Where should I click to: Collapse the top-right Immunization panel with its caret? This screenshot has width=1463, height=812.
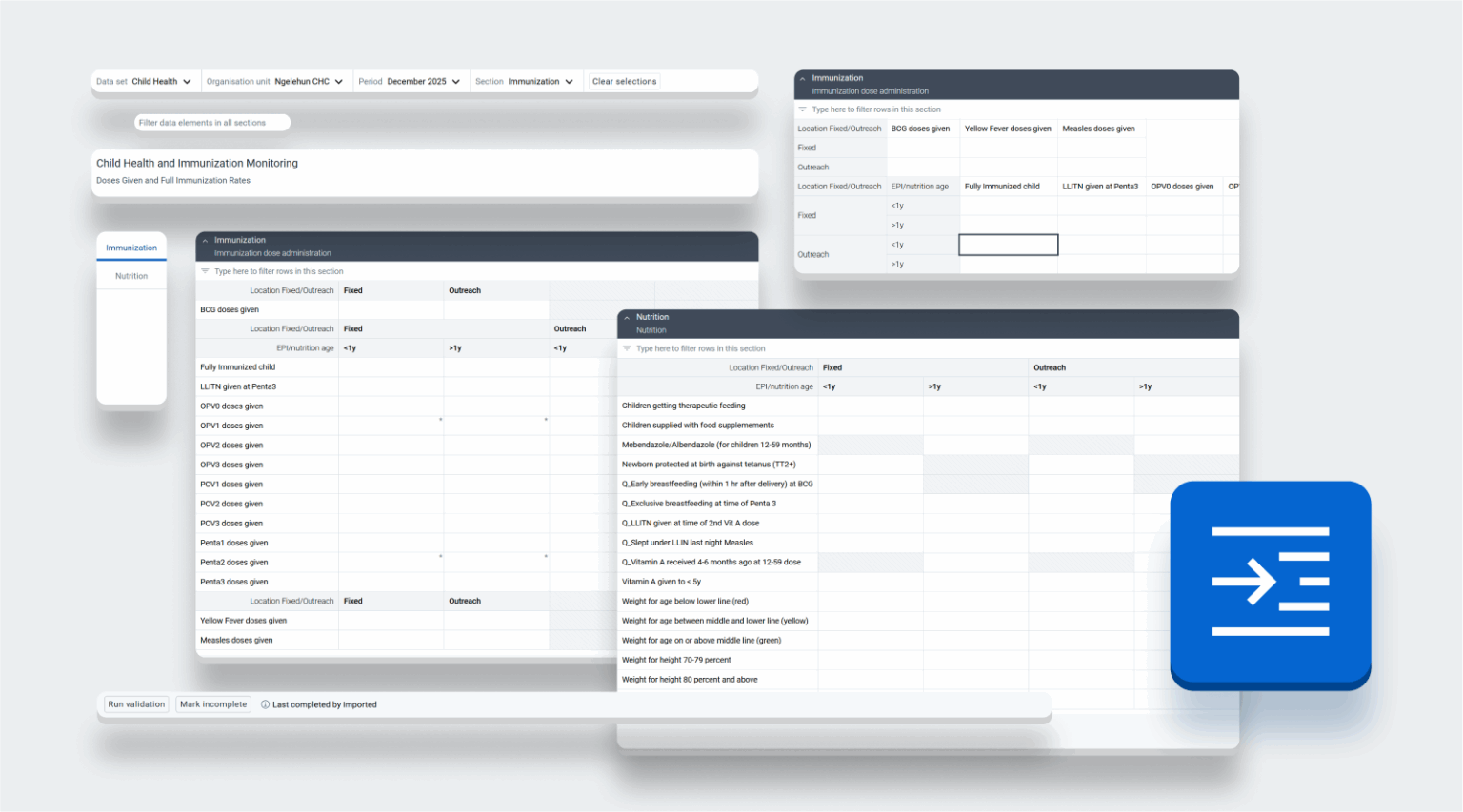[803, 78]
